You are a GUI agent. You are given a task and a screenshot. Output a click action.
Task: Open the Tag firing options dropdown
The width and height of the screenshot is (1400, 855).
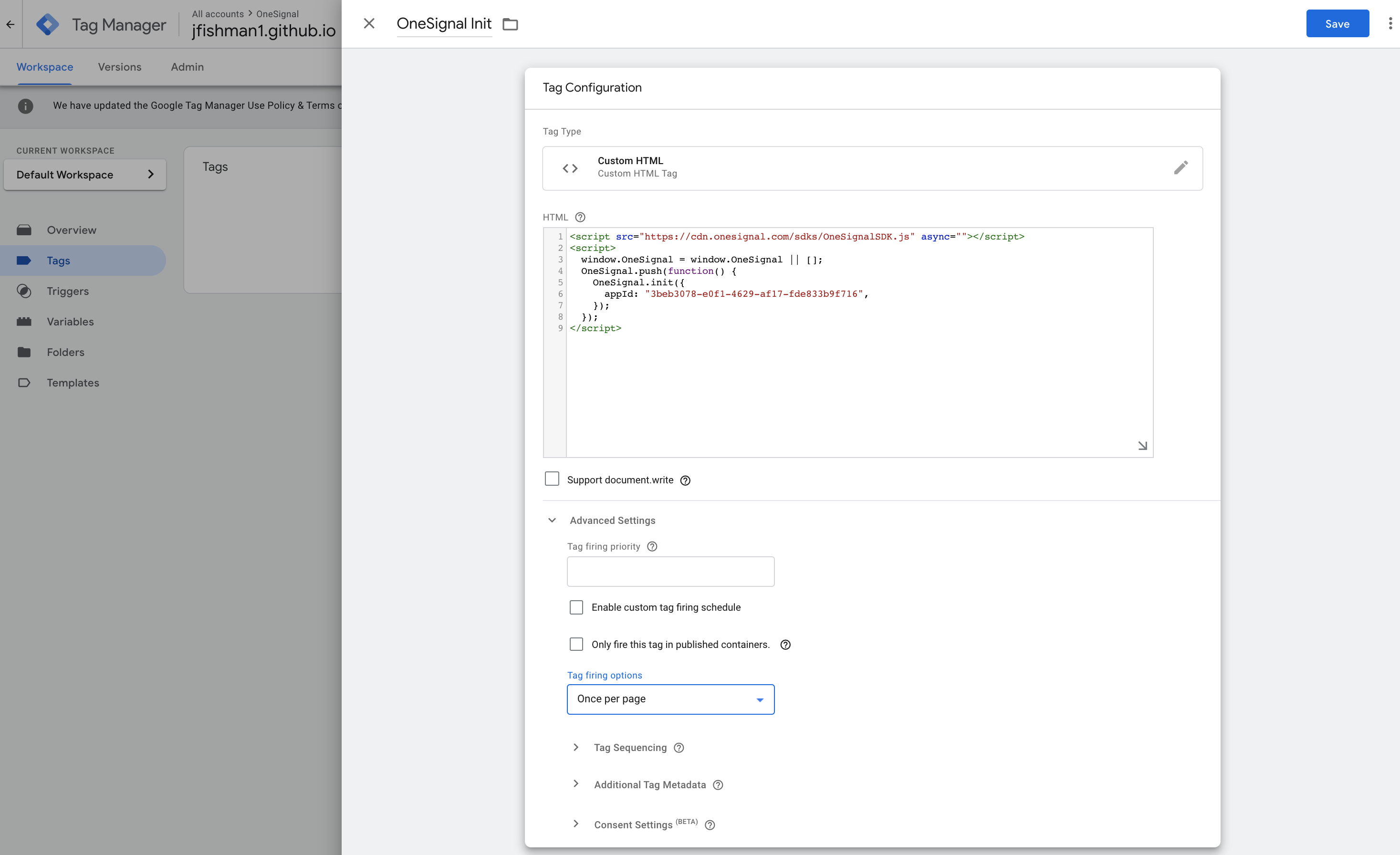pyautogui.click(x=670, y=699)
